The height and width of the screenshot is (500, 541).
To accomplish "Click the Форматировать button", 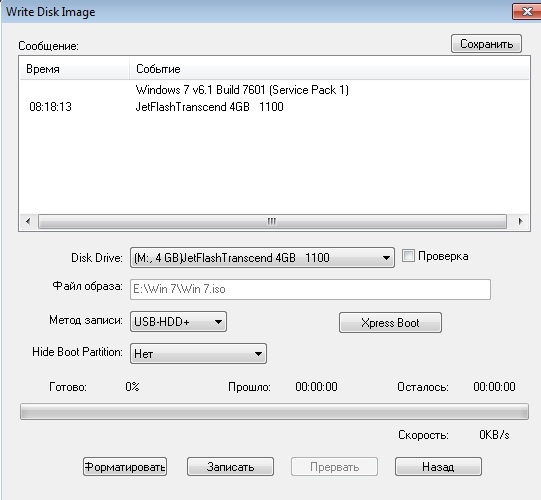I will tap(125, 467).
